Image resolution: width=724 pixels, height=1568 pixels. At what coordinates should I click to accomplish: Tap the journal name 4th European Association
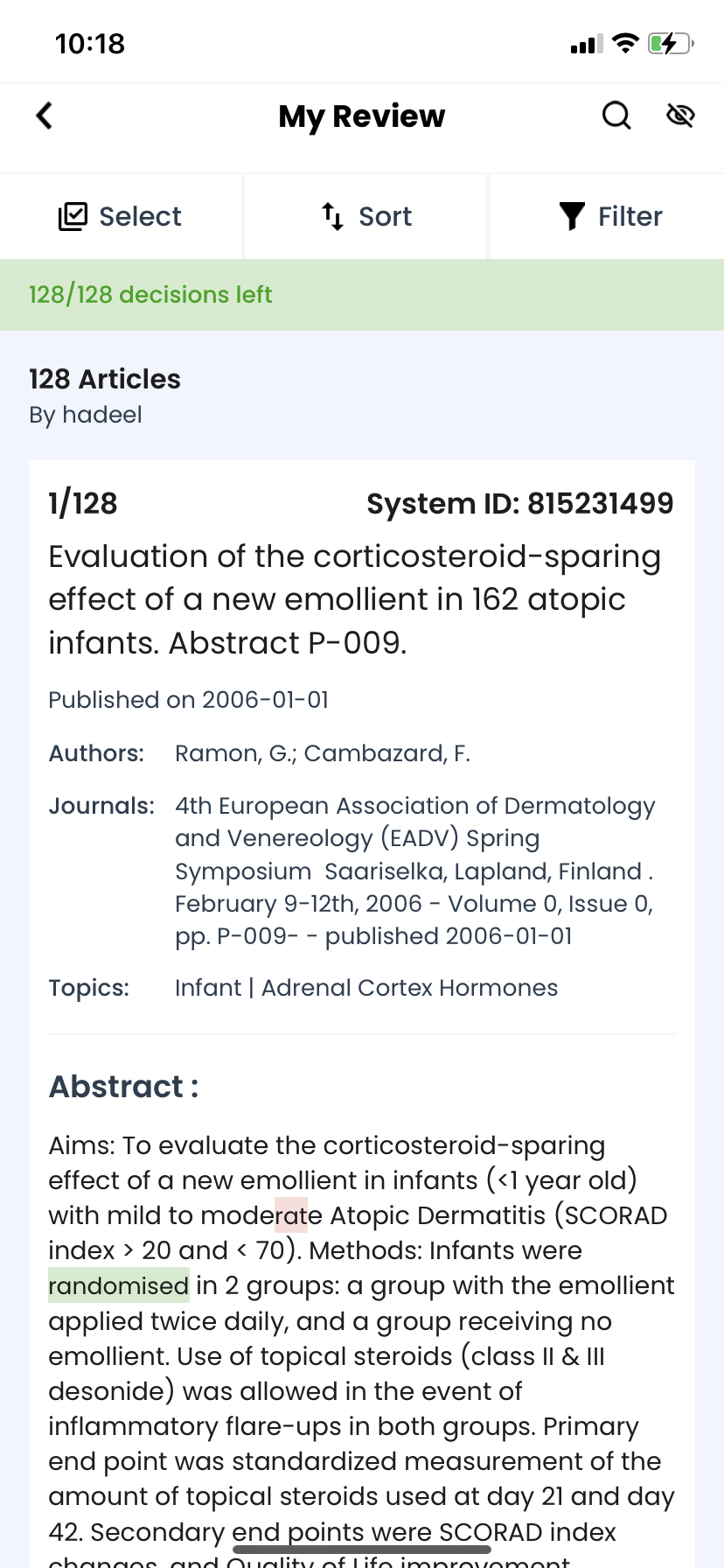415,871
